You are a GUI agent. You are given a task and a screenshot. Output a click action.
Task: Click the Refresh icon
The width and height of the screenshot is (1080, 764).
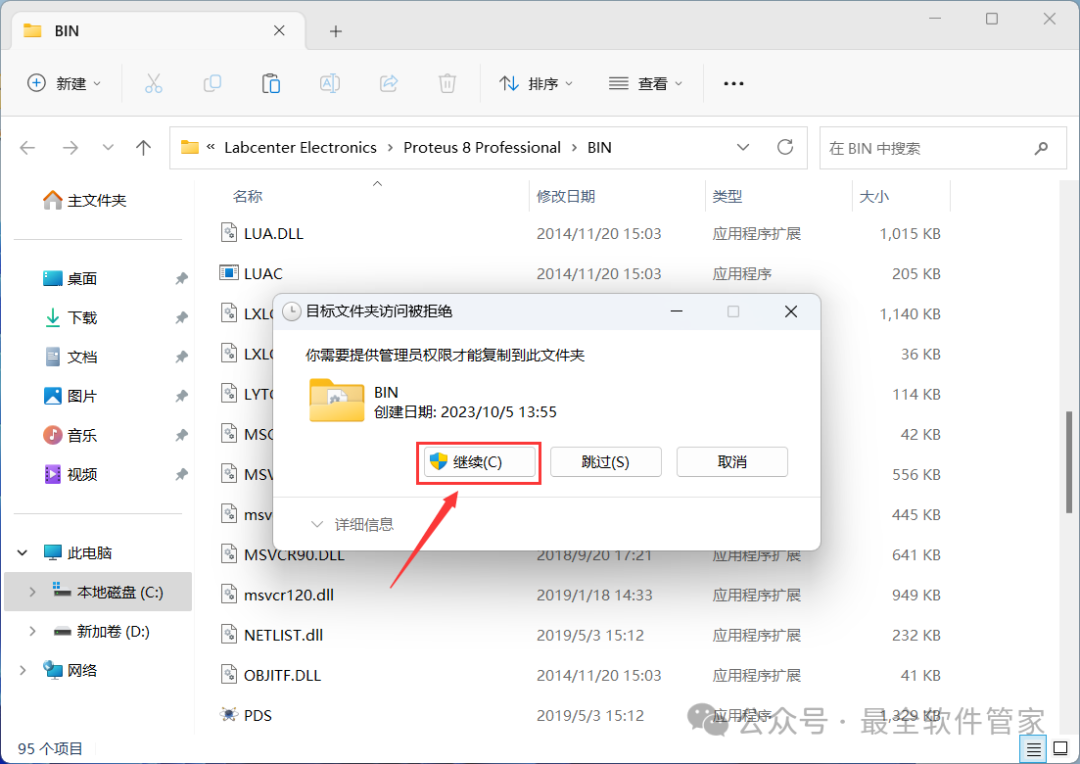click(x=785, y=147)
